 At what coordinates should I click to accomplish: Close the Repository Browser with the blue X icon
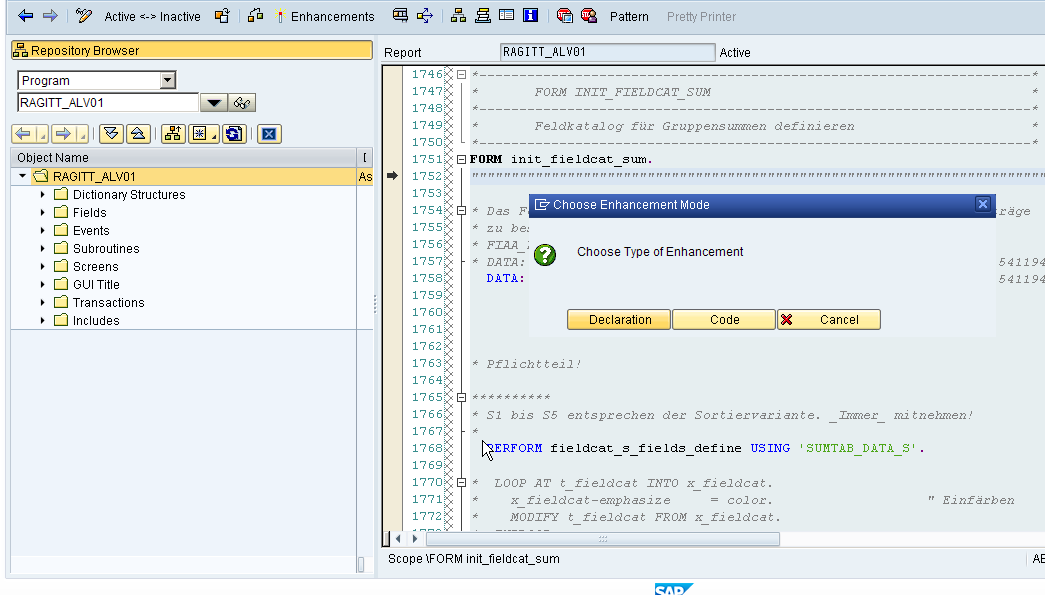point(268,133)
